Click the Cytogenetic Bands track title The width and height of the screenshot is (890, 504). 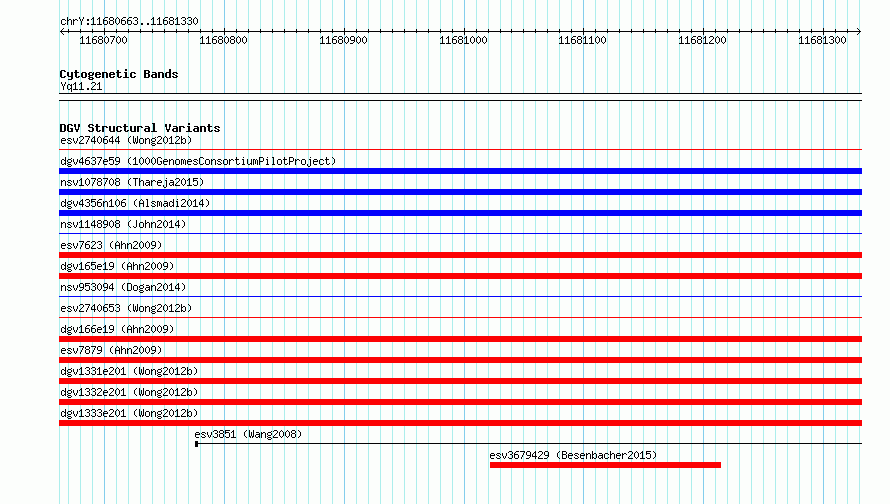(119, 74)
